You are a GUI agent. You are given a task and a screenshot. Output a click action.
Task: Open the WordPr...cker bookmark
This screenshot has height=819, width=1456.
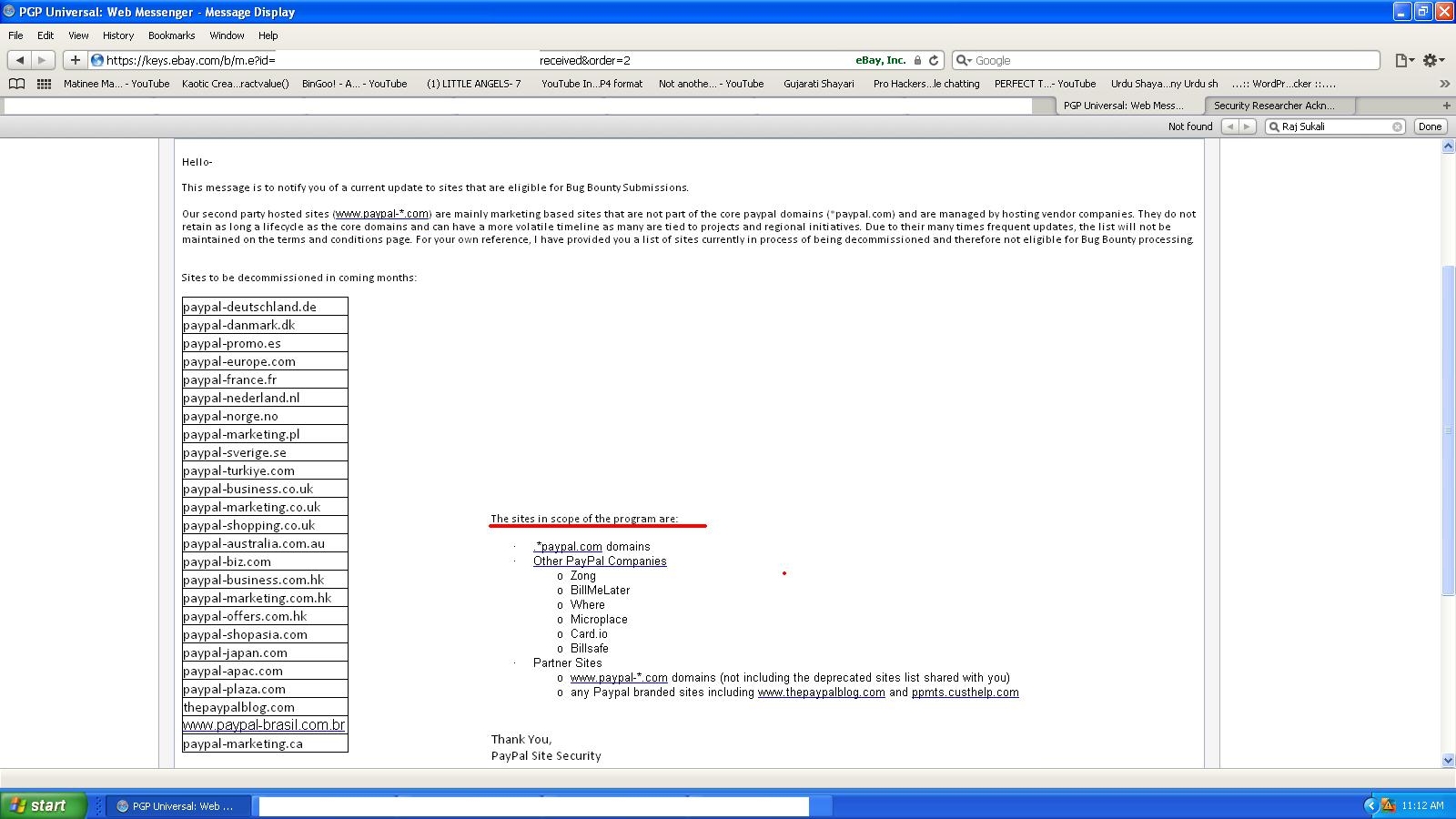(x=1284, y=84)
